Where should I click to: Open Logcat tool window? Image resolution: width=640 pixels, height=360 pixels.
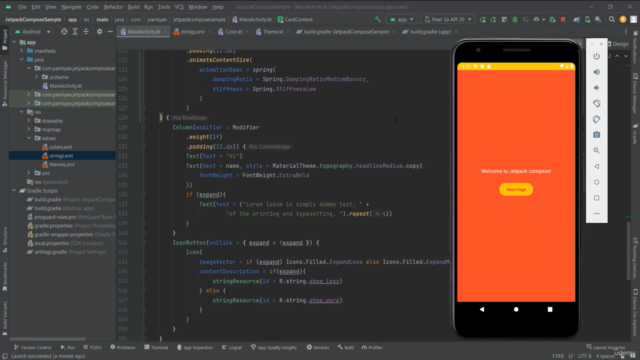[231, 347]
